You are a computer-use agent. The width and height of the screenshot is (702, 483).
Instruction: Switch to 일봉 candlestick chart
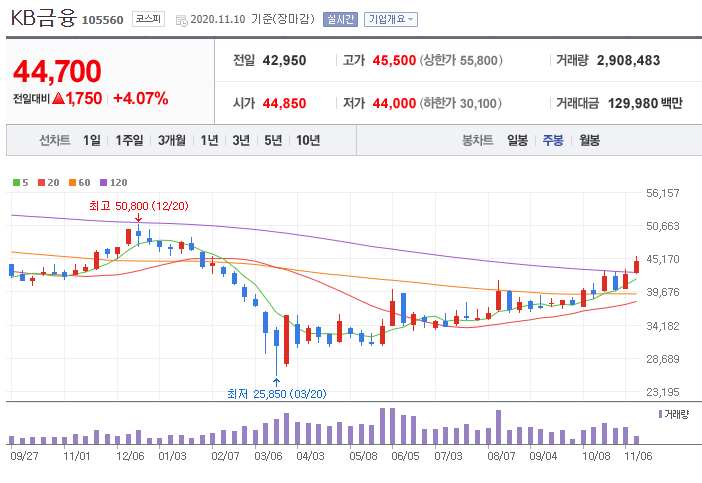point(518,141)
